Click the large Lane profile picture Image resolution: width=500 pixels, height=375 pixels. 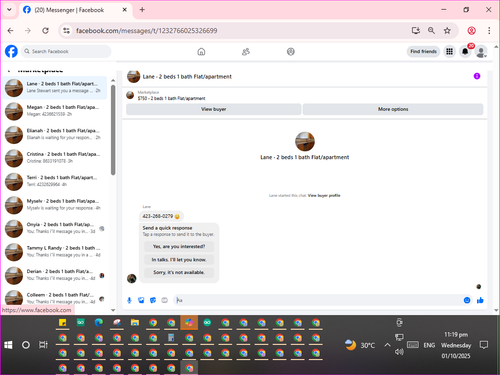[x=305, y=141]
